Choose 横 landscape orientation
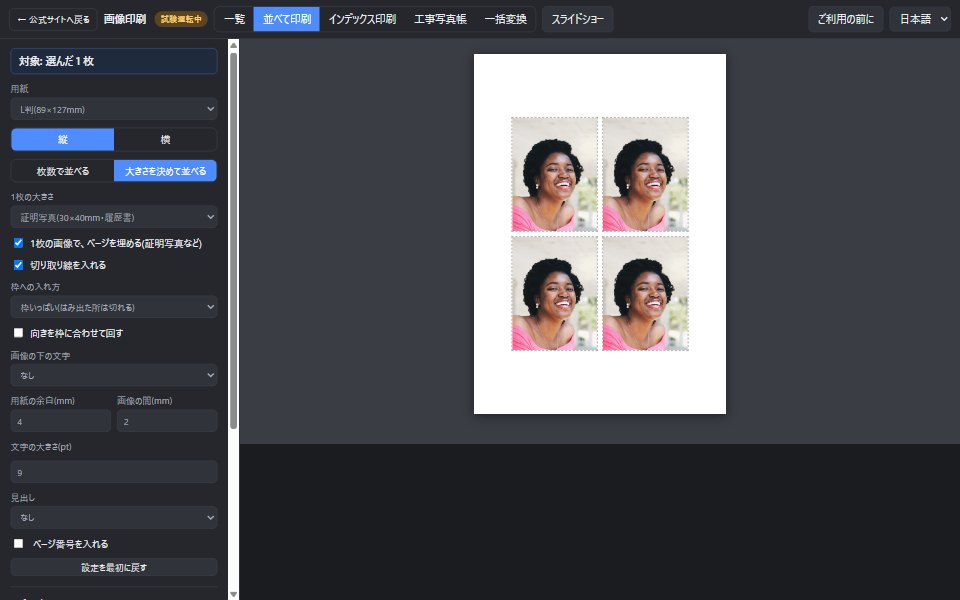Image resolution: width=960 pixels, height=600 pixels. pos(165,140)
